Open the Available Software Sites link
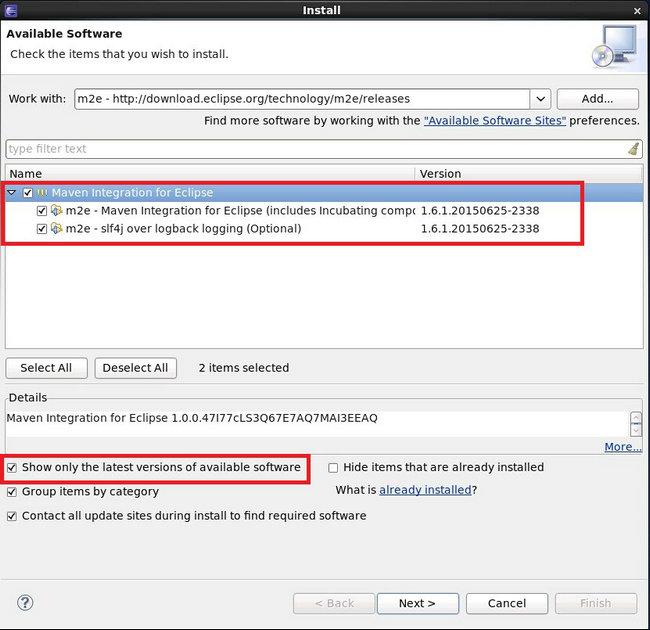Screen dimensions: 650x630 495,121
